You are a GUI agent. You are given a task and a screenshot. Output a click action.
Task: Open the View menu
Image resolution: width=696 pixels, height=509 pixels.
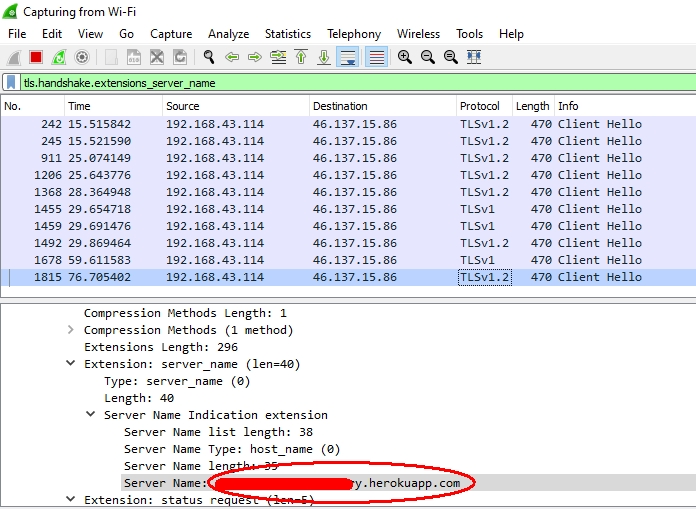[x=90, y=34]
